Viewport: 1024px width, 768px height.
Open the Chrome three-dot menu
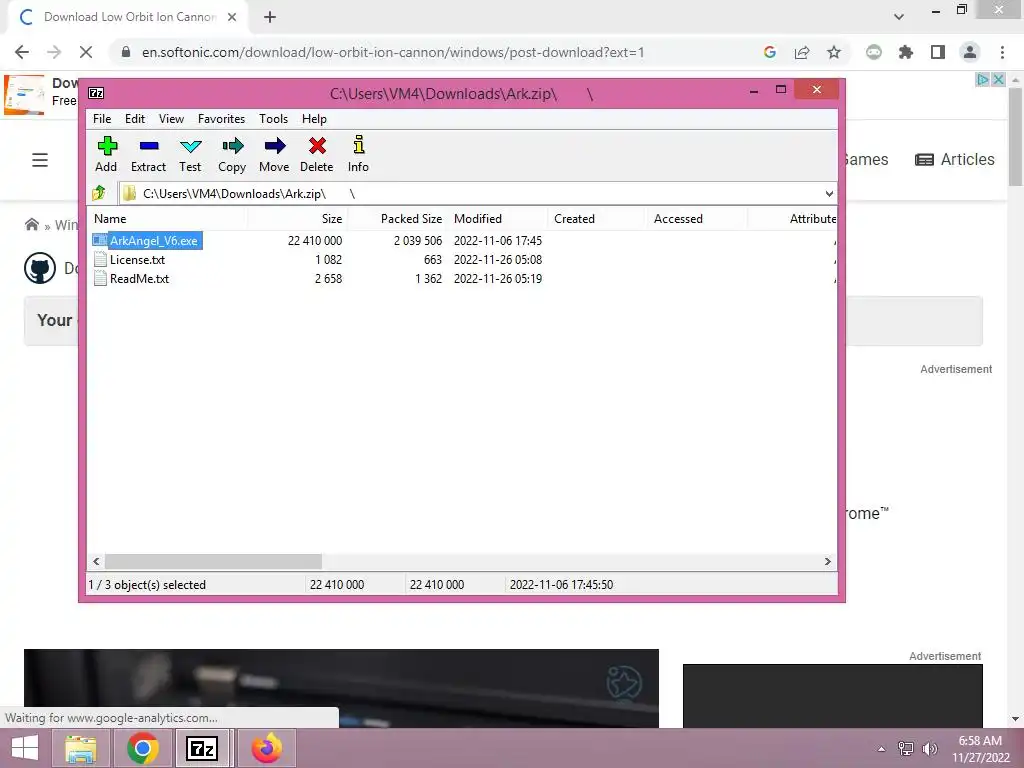(1002, 52)
